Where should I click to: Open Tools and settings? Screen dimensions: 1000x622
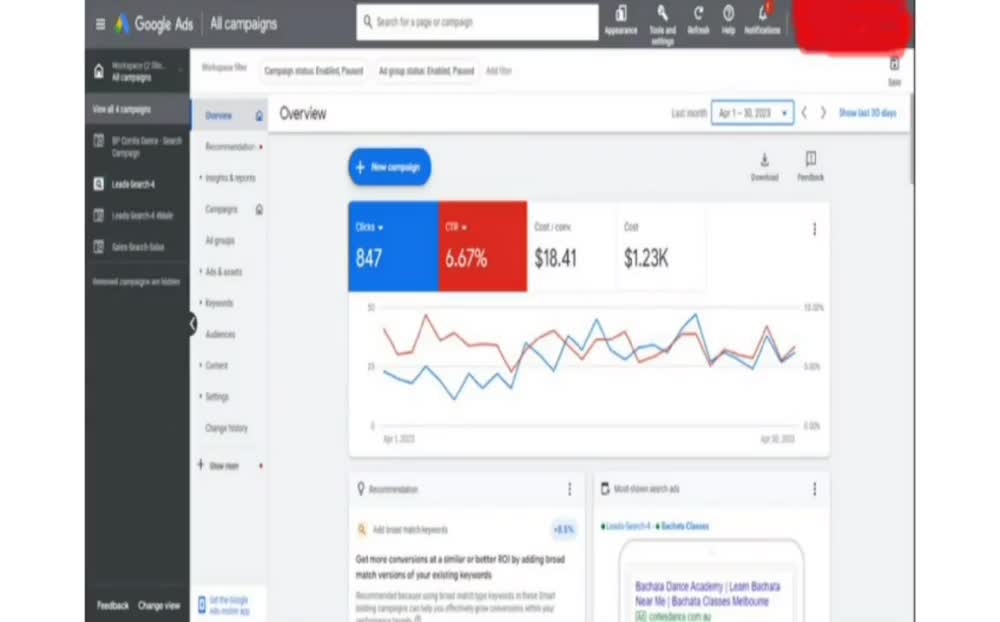663,24
